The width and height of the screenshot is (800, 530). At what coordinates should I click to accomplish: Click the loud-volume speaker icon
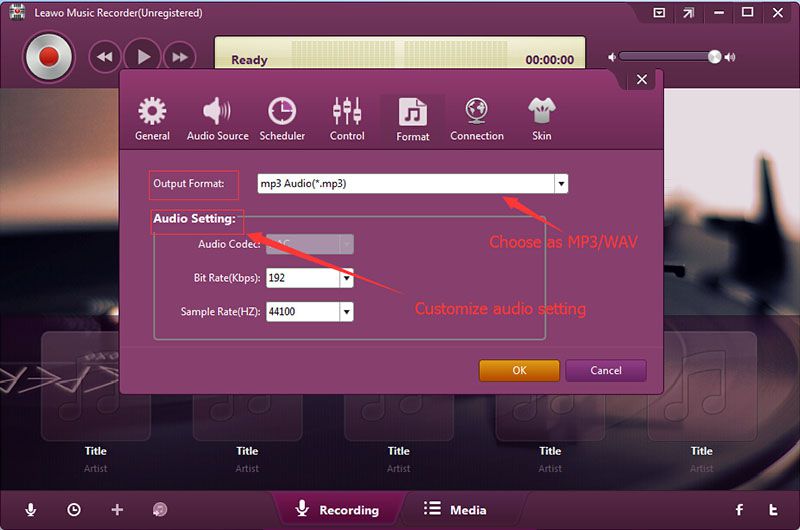click(x=730, y=57)
